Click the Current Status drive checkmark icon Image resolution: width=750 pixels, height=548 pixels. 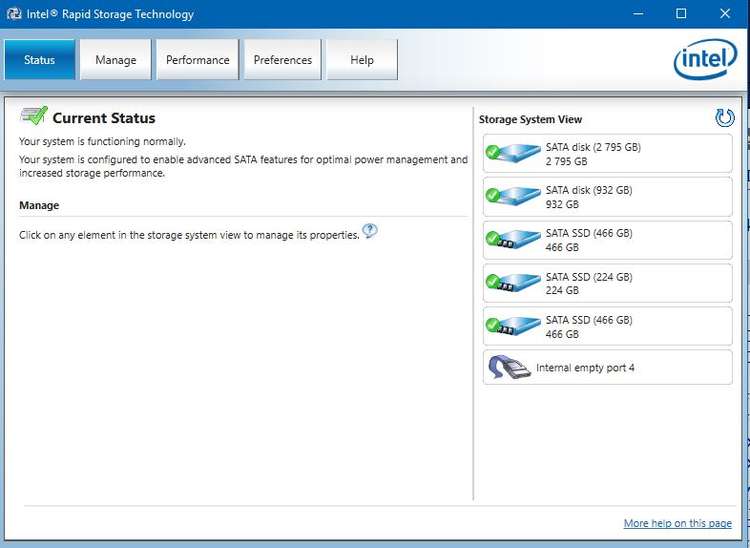click(x=34, y=116)
